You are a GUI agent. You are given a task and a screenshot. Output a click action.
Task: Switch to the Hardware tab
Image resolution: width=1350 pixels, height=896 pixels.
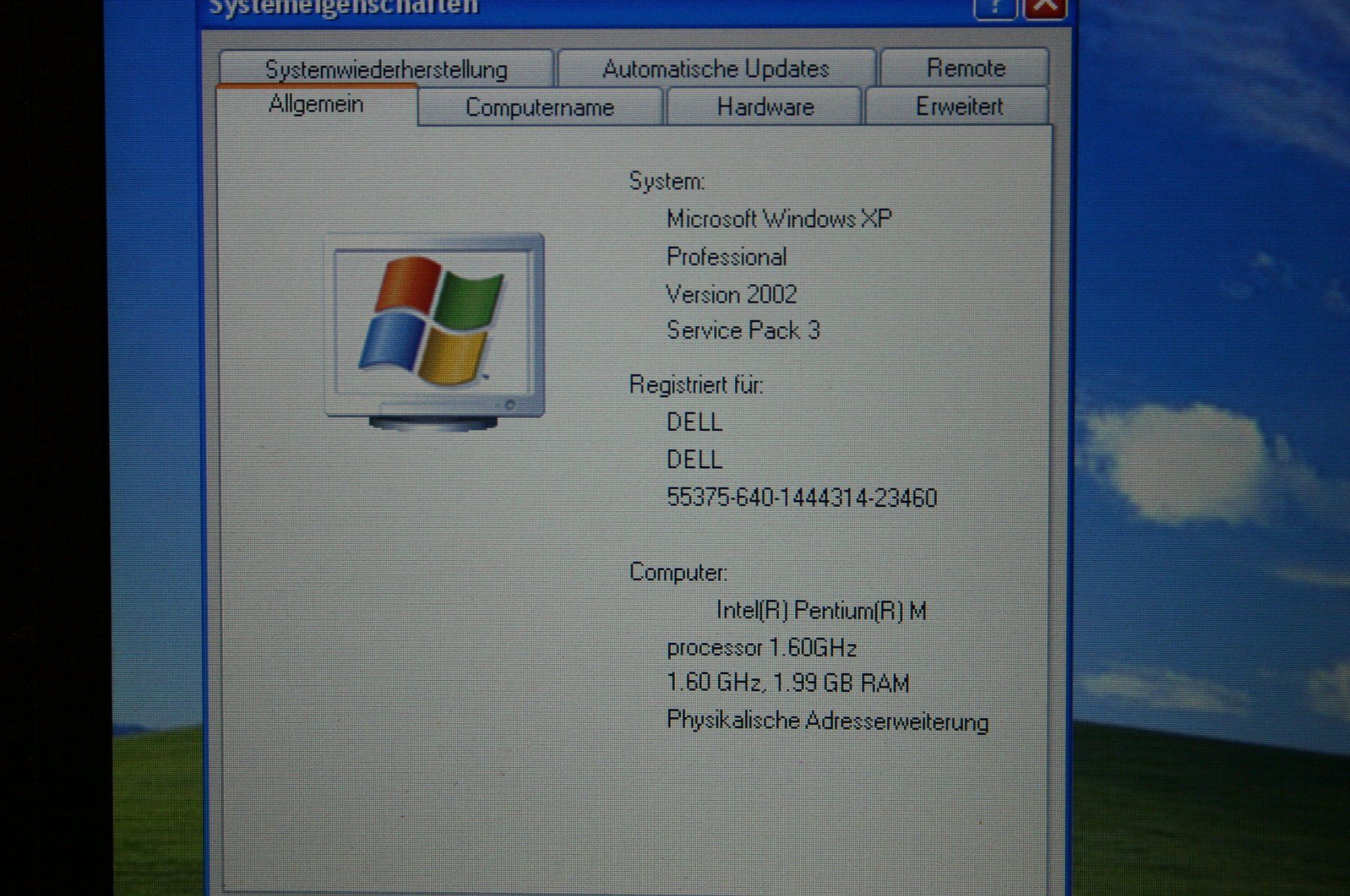[x=765, y=106]
